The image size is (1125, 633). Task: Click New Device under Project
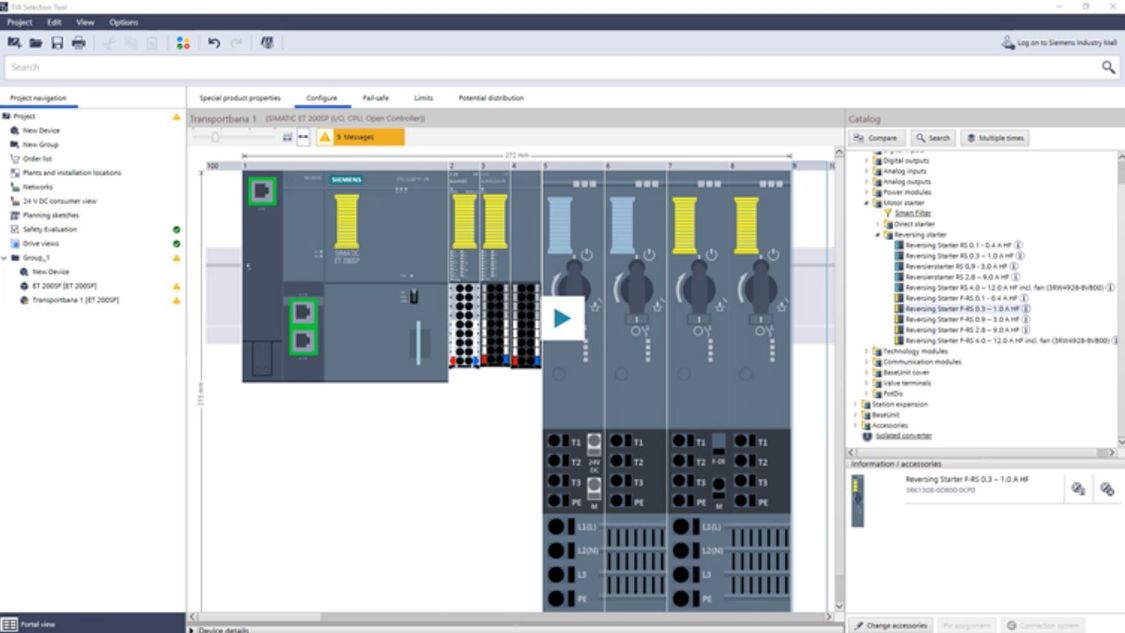(x=41, y=131)
